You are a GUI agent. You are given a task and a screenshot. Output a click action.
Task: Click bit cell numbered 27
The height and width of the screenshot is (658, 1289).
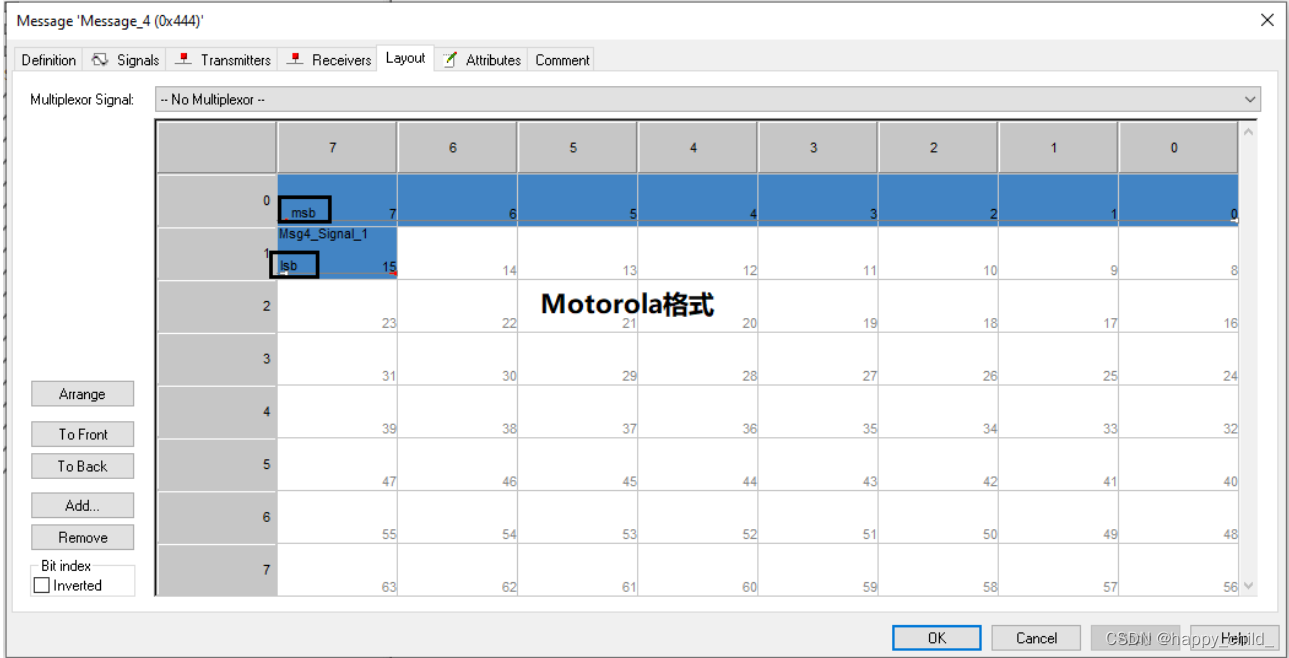[817, 359]
